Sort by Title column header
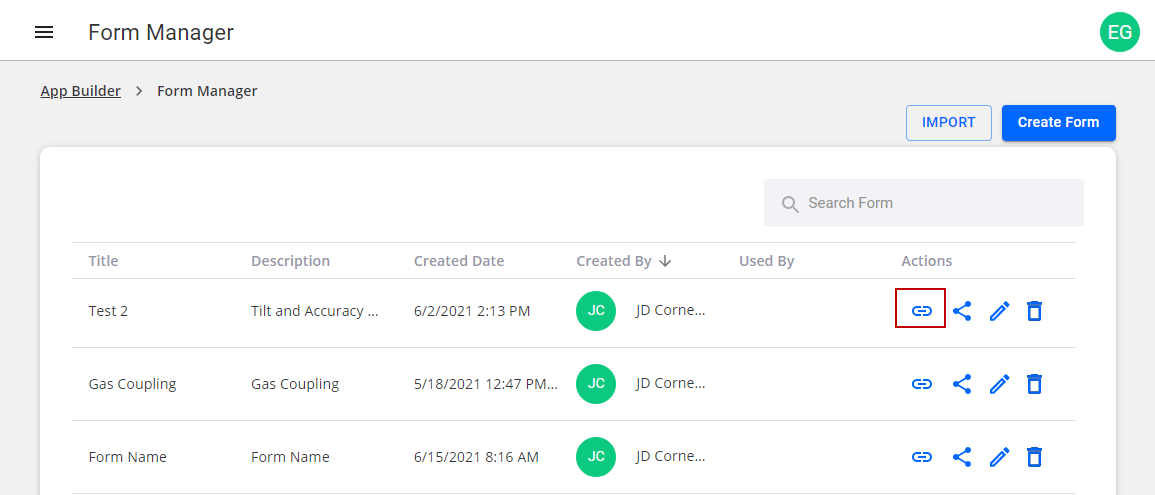 103,261
